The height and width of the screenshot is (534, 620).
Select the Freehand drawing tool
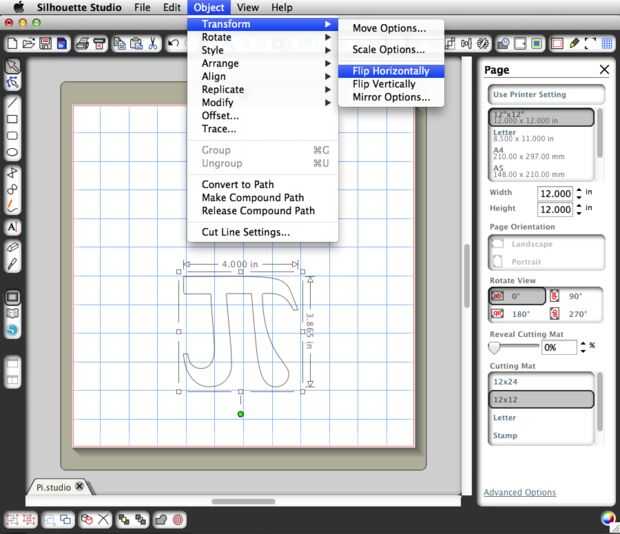click(x=12, y=206)
